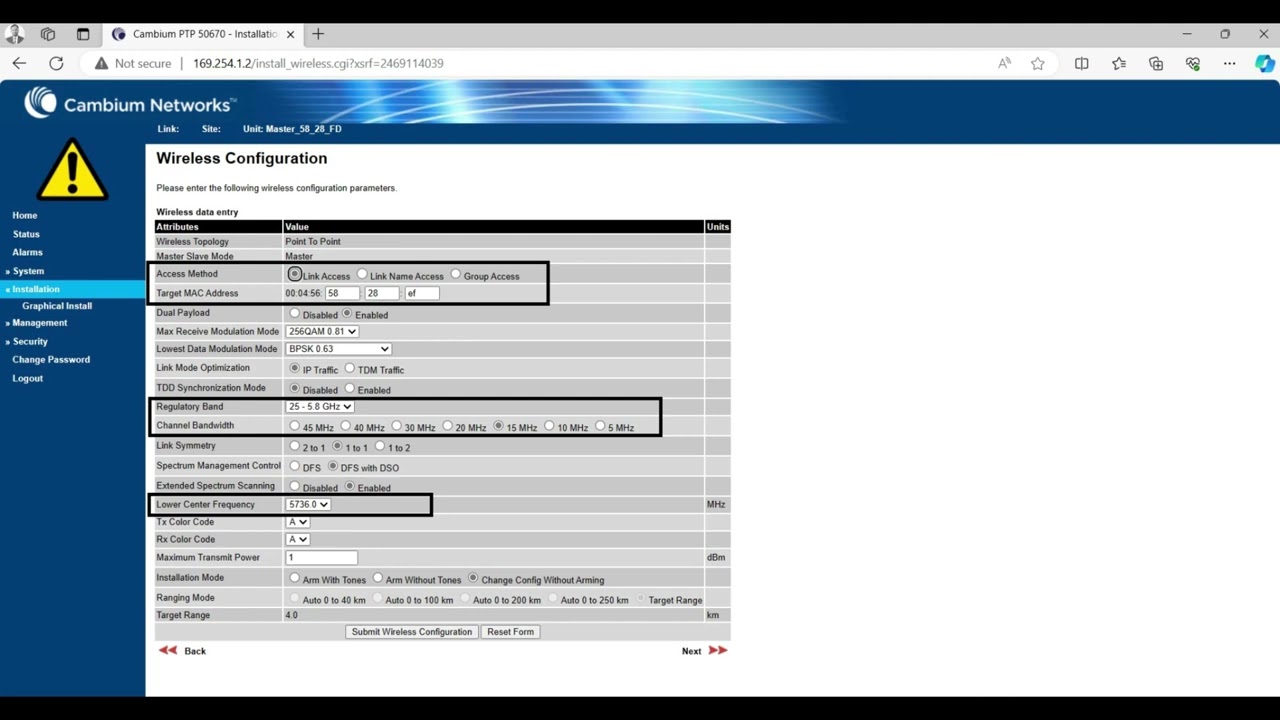Screen dimensions: 1280x720
Task: Click the Cambium Networks logo
Action: tap(129, 103)
